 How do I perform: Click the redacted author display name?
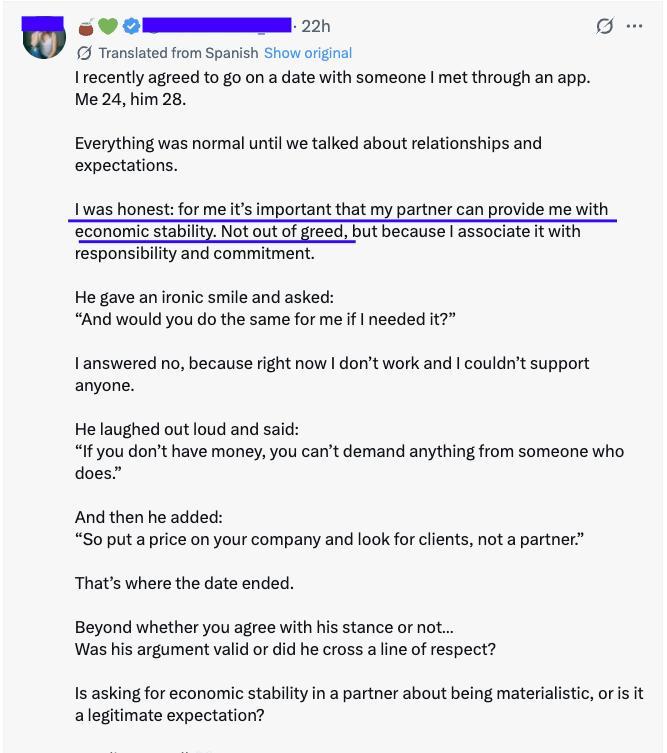point(217,25)
